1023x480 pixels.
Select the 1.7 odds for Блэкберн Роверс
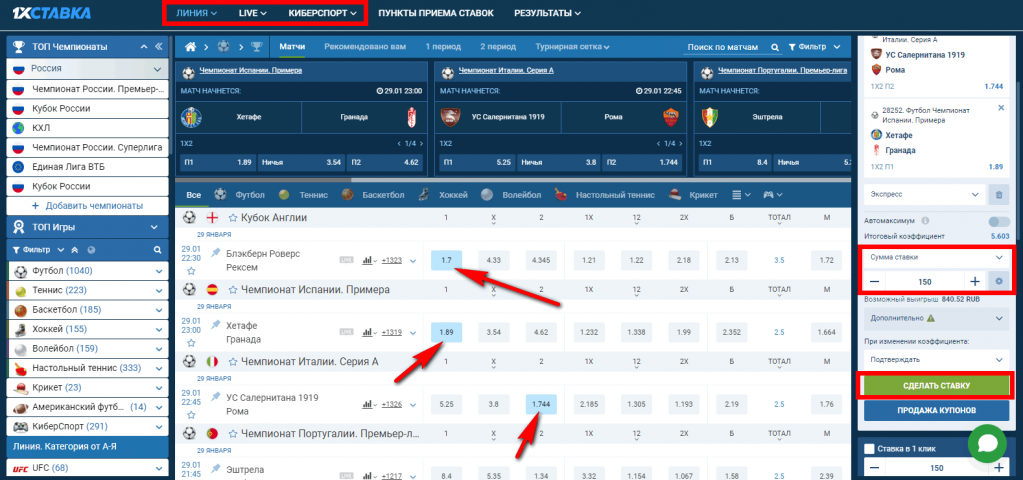pos(447,260)
